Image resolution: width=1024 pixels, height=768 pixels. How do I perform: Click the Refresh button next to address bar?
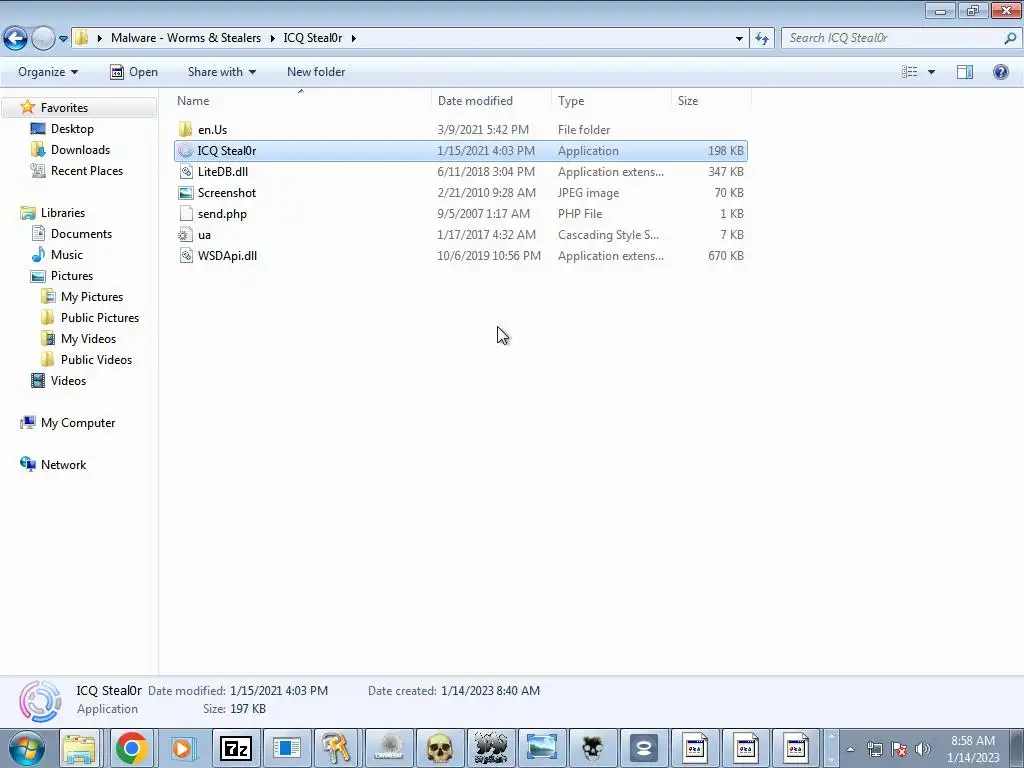coord(761,38)
